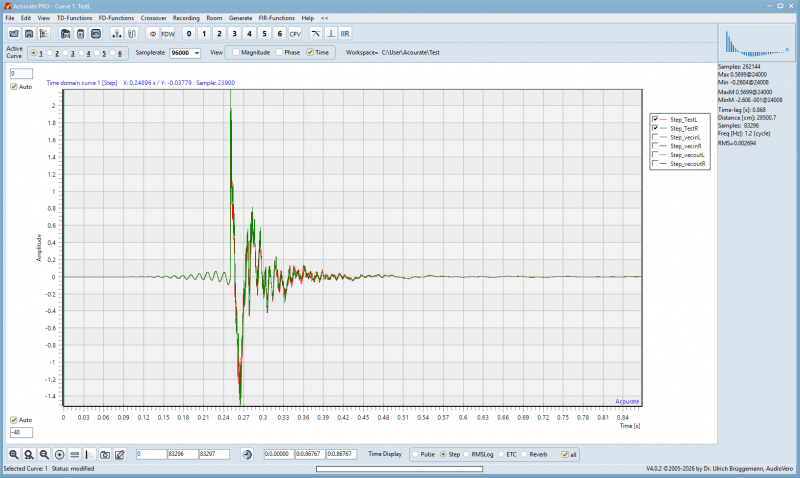The width and height of the screenshot is (800, 478).
Task: Expand the TD-Functions menu
Action: pyautogui.click(x=74, y=18)
